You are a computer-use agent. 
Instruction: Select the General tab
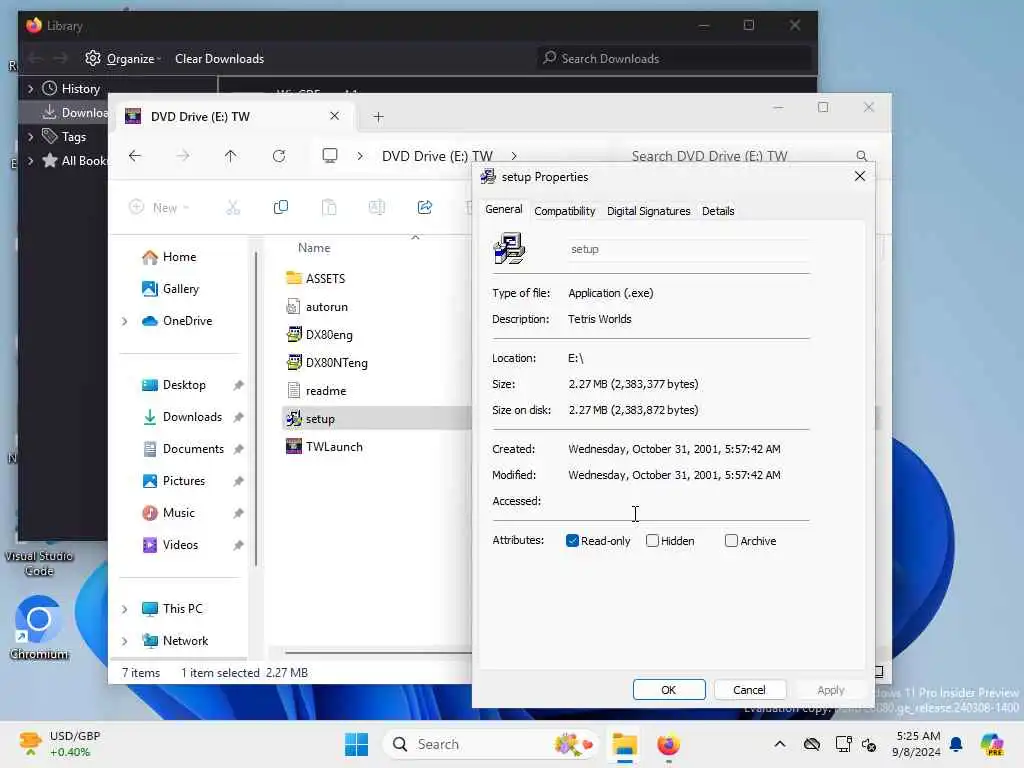pyautogui.click(x=504, y=210)
